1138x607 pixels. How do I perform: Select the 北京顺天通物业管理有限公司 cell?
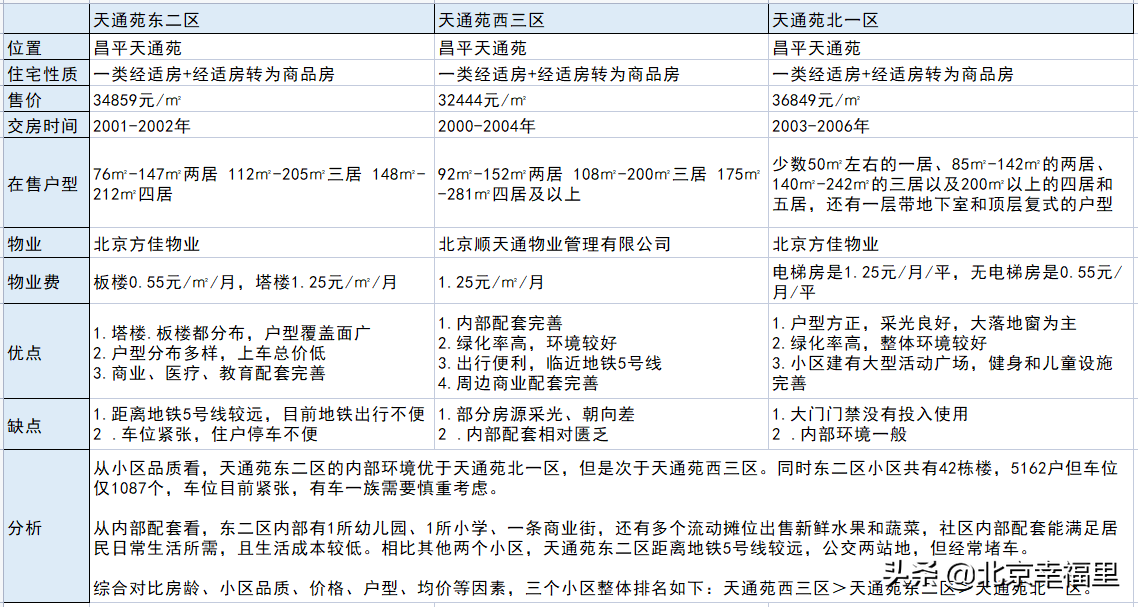coord(601,244)
